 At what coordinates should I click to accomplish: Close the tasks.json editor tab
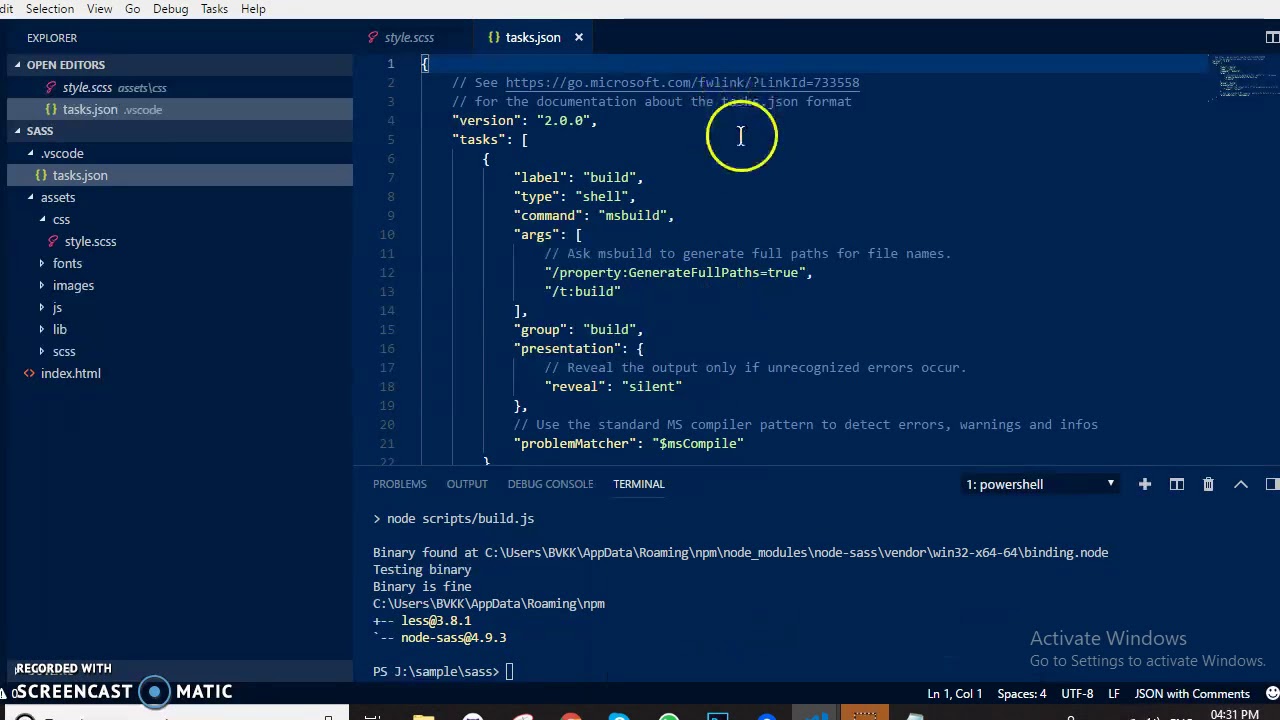pos(578,37)
